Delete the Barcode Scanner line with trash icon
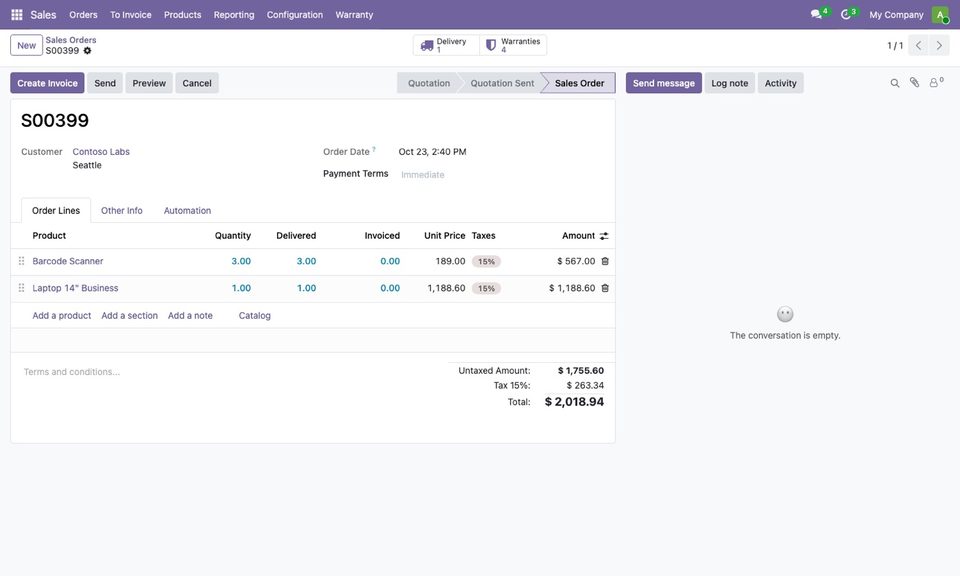The image size is (960, 576). coord(605,261)
